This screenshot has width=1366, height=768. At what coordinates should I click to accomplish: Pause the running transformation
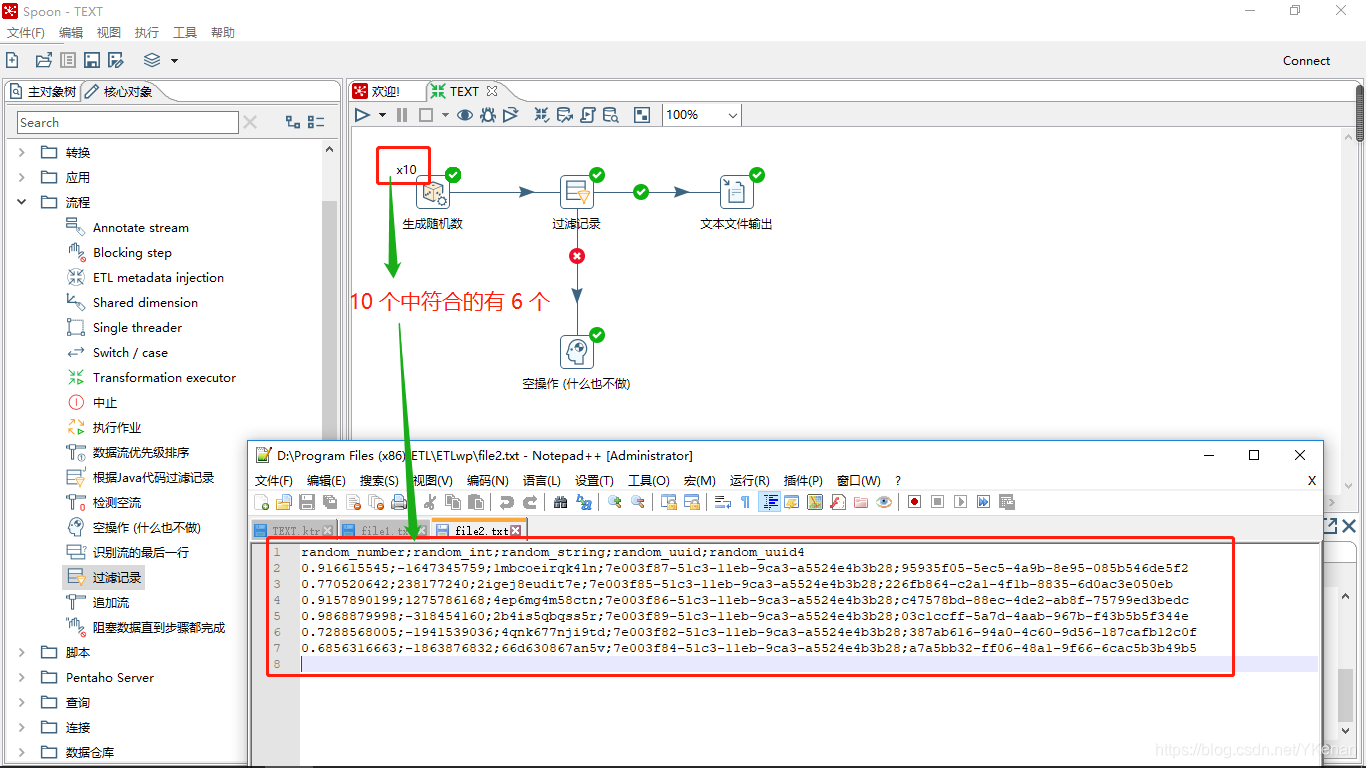pyautogui.click(x=402, y=115)
